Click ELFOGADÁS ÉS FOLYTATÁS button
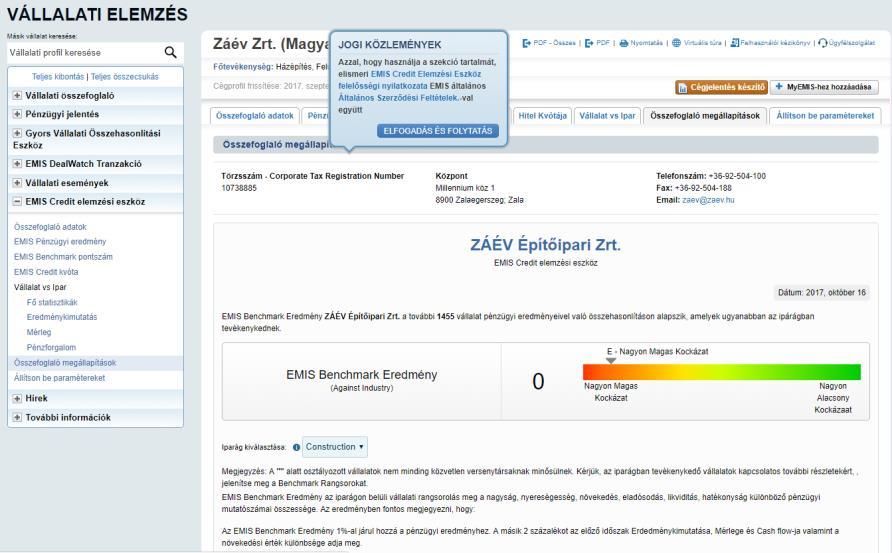 tap(437, 131)
